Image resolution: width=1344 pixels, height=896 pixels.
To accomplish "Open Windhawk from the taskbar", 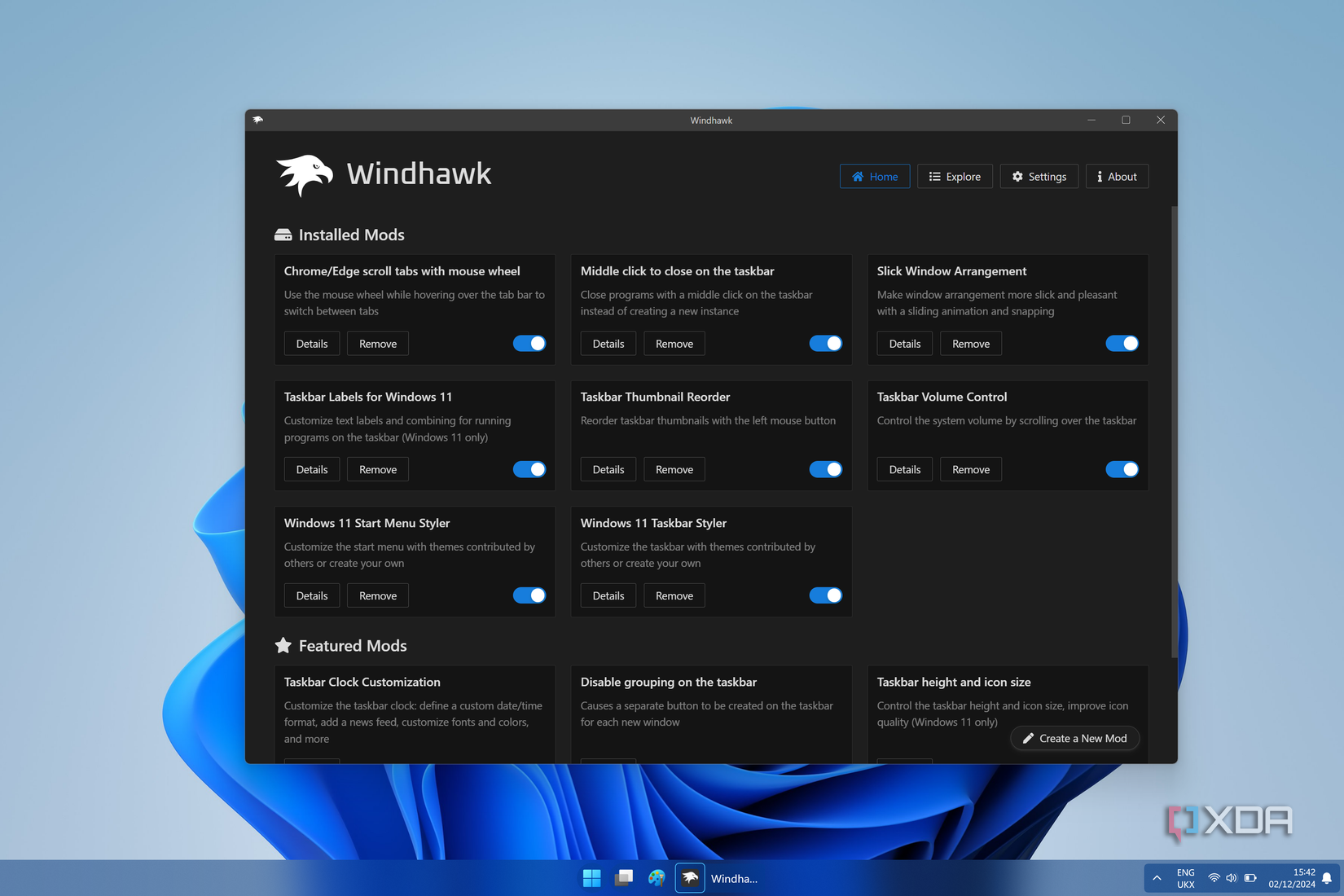I will [x=689, y=878].
